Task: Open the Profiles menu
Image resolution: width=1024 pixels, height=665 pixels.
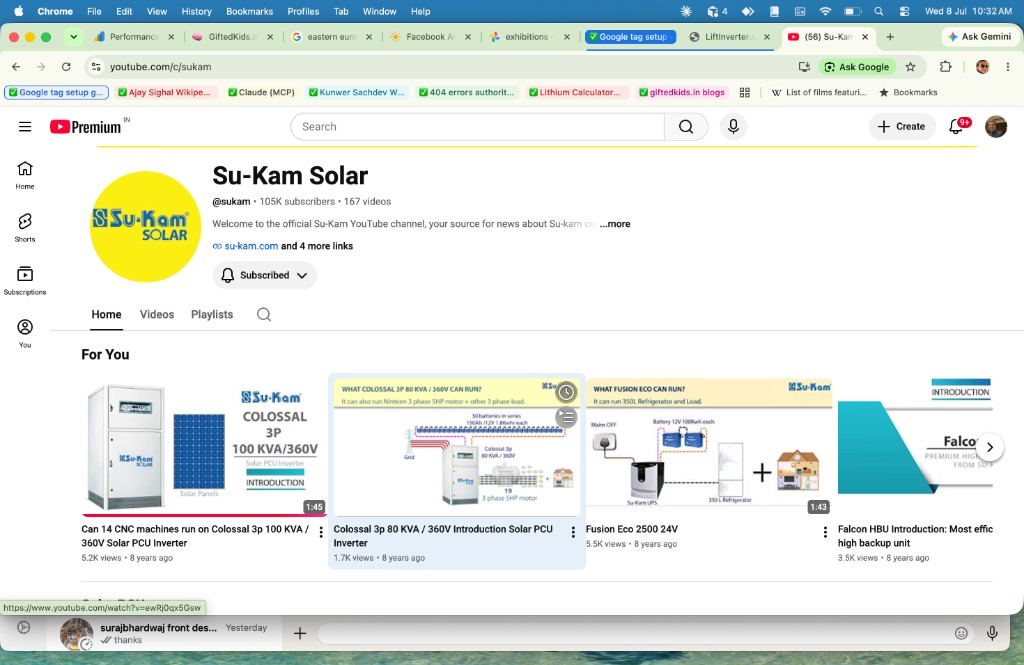Action: pos(303,11)
